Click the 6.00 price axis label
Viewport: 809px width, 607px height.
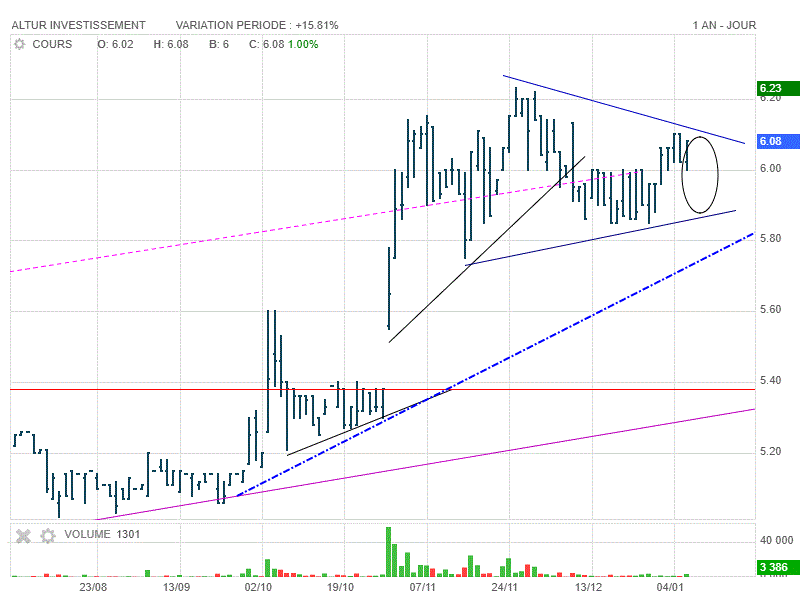click(x=770, y=169)
